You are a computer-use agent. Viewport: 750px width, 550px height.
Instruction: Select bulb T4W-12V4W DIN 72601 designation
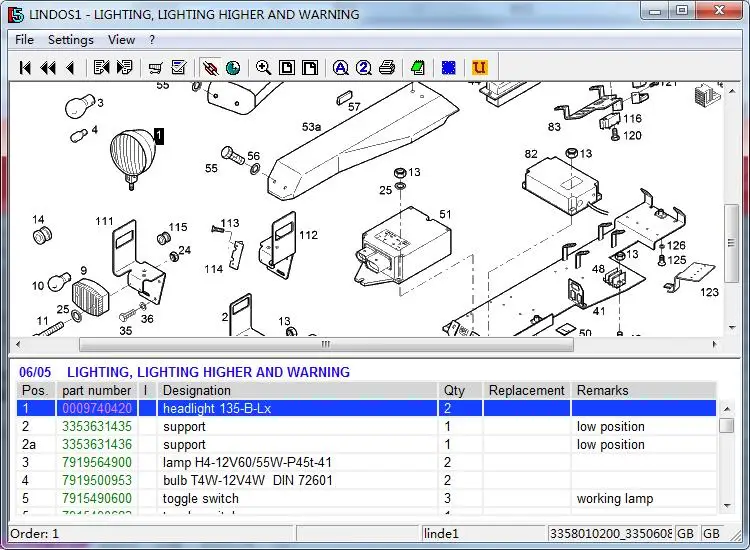(x=248, y=480)
